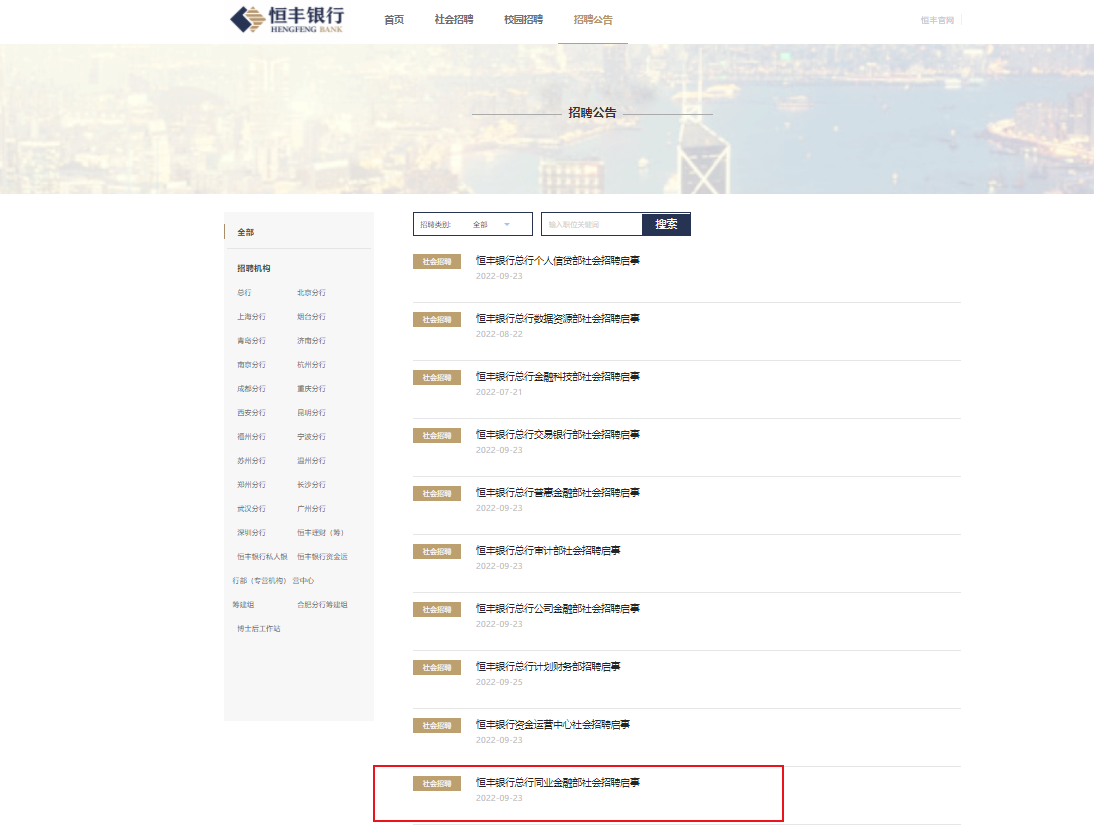Select 杭州分行 in the sidebar

coord(311,365)
